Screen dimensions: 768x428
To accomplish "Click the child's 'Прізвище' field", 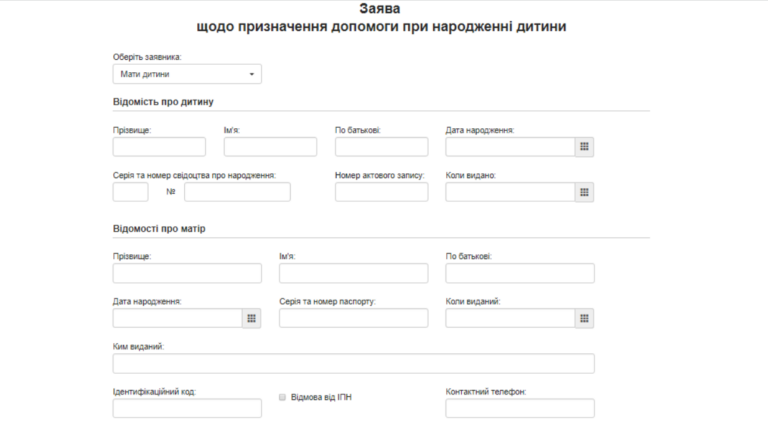I will pyautogui.click(x=159, y=147).
